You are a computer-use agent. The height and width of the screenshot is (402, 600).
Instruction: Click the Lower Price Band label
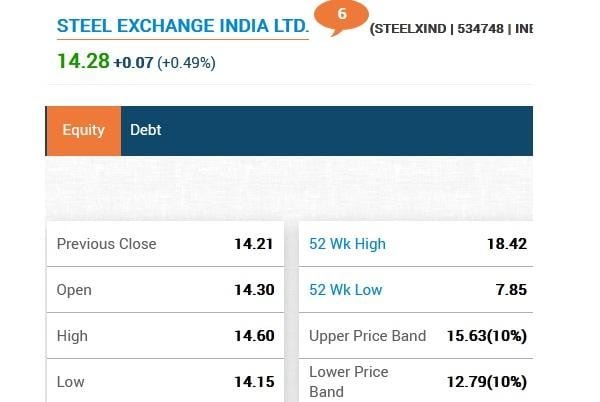click(349, 381)
